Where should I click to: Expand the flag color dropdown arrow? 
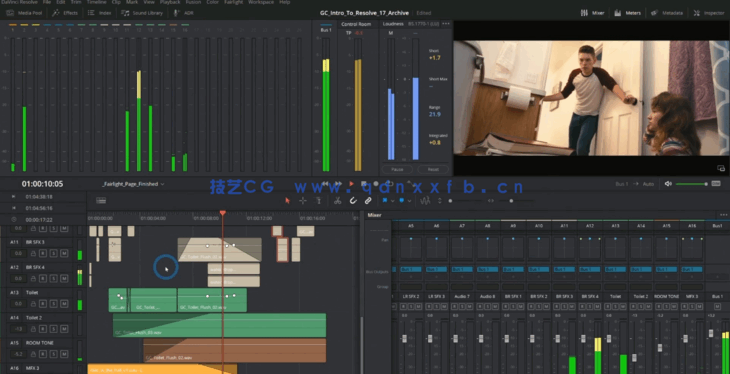coord(392,201)
